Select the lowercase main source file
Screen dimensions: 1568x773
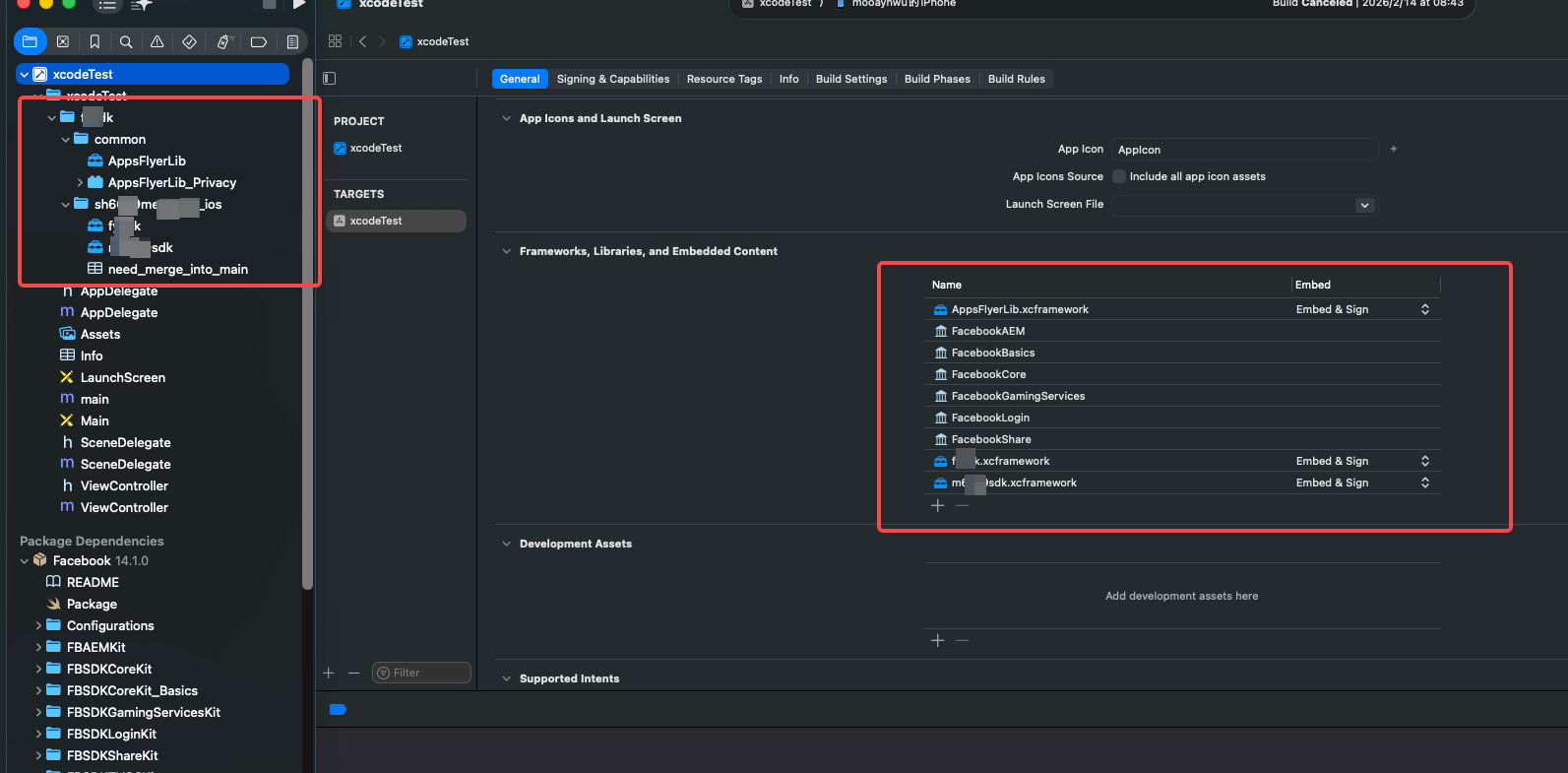click(94, 400)
